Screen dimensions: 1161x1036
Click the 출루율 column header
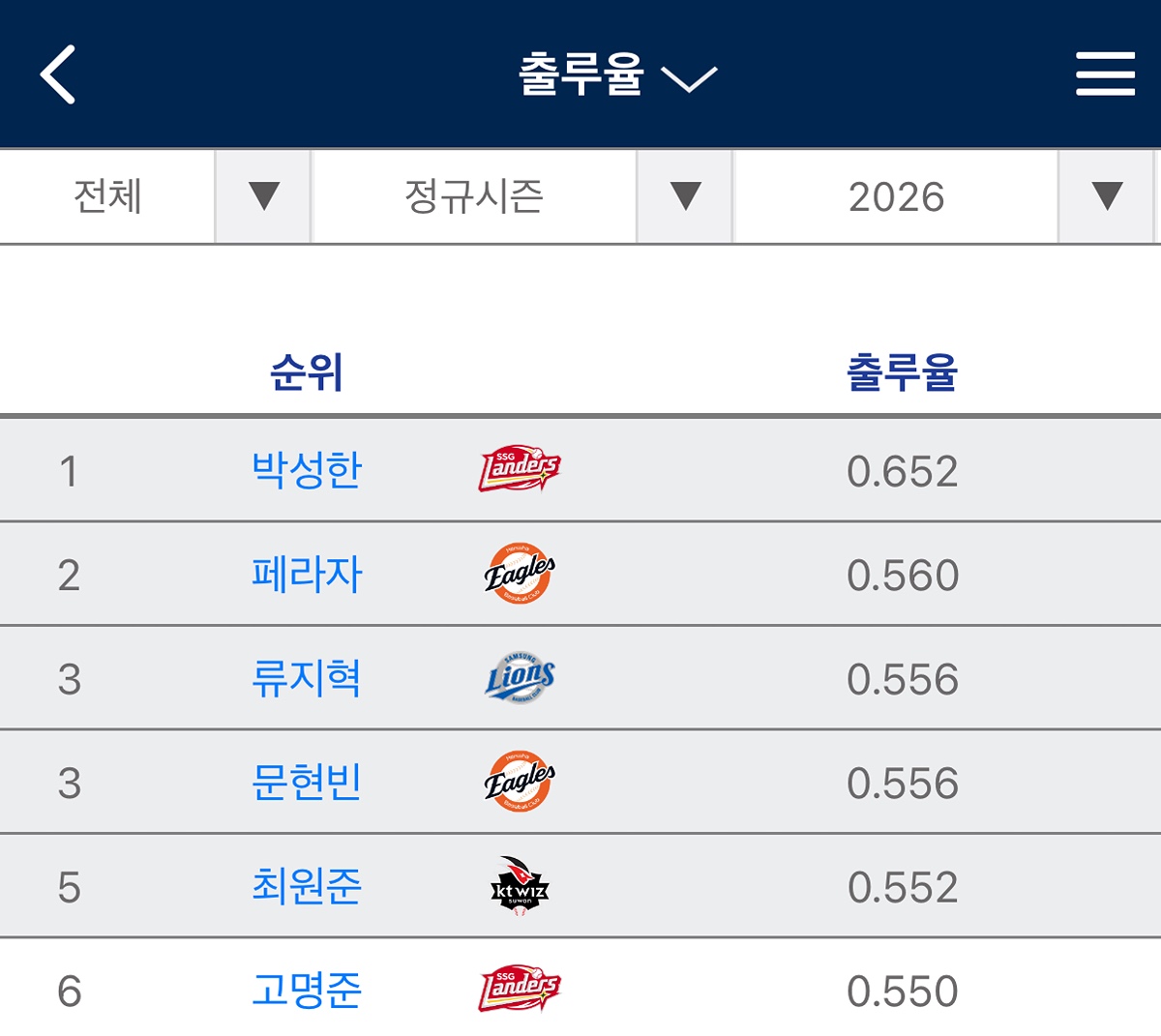tap(902, 372)
